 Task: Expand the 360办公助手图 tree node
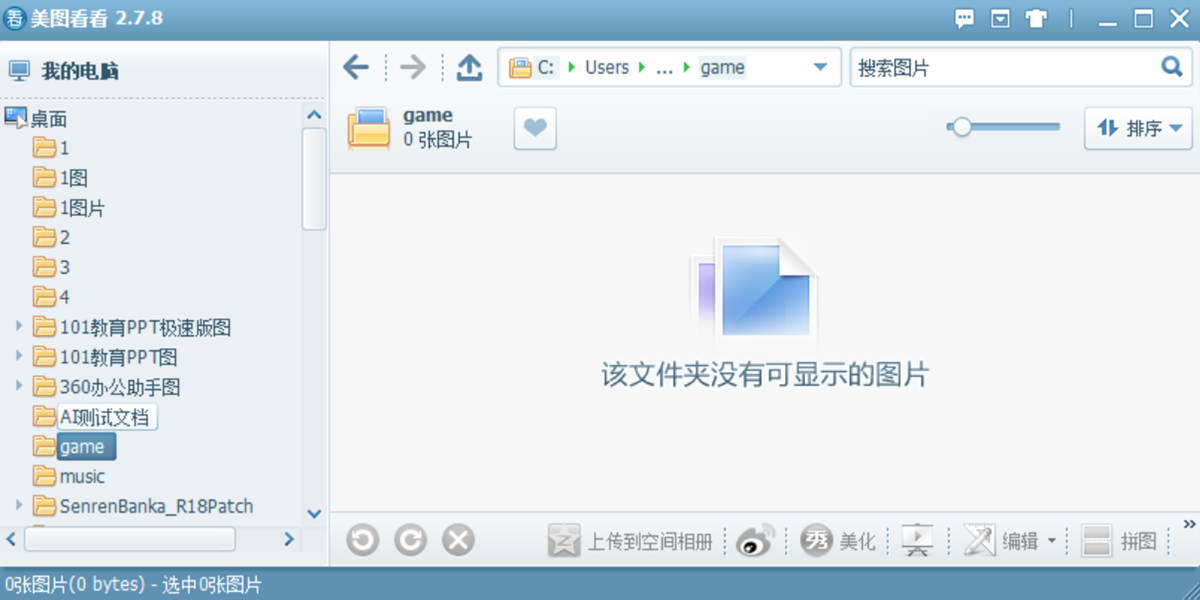pyautogui.click(x=19, y=386)
